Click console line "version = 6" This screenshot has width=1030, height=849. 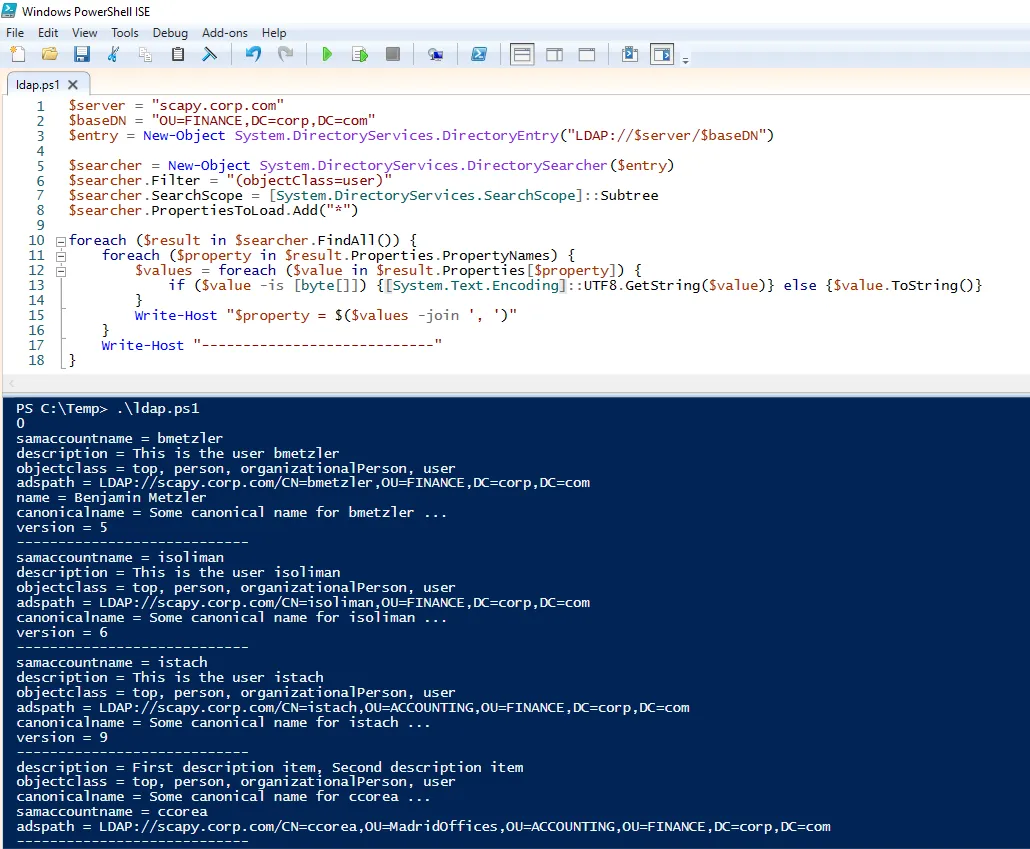tap(62, 633)
